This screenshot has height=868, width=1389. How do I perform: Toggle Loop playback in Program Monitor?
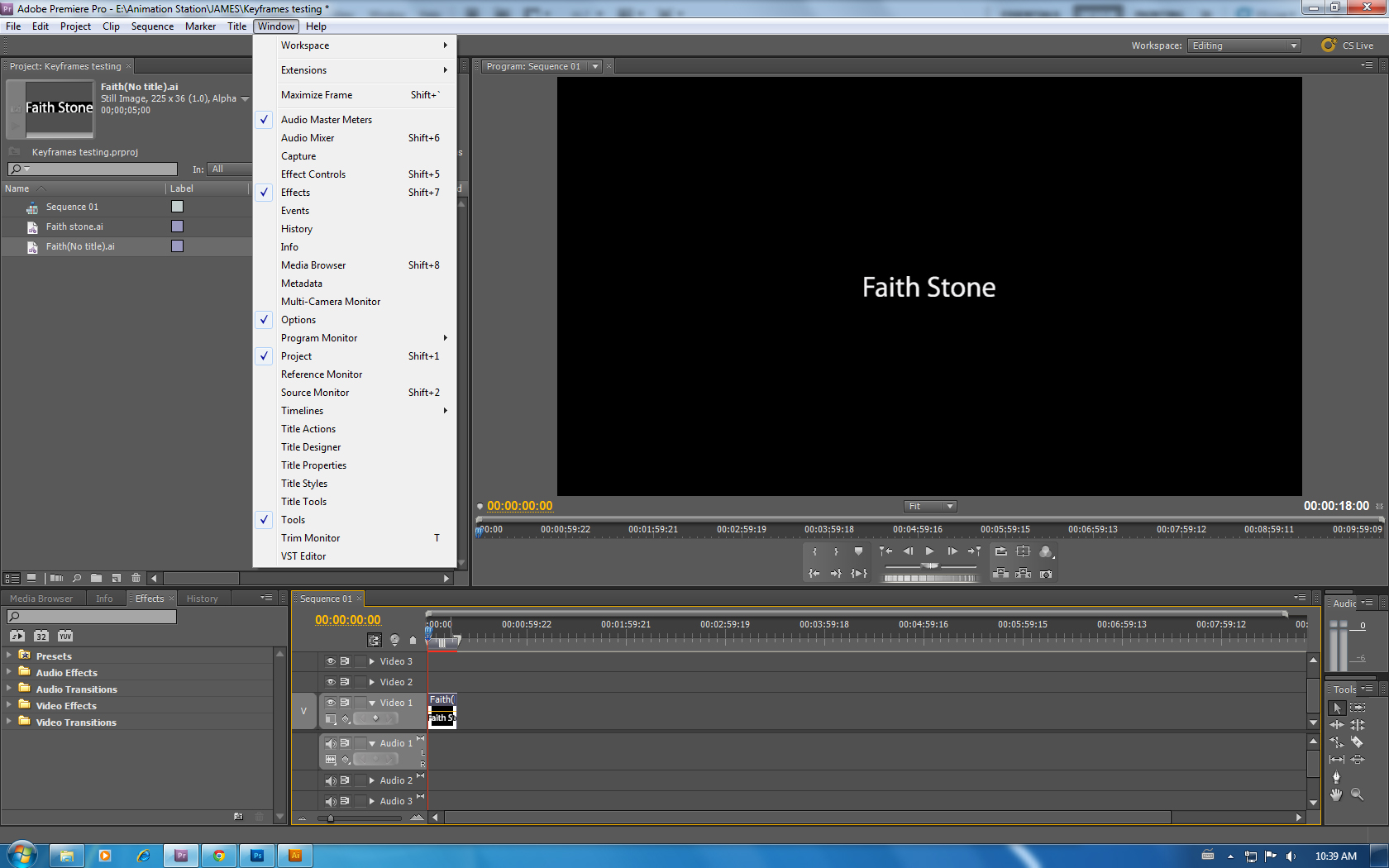[x=1000, y=551]
